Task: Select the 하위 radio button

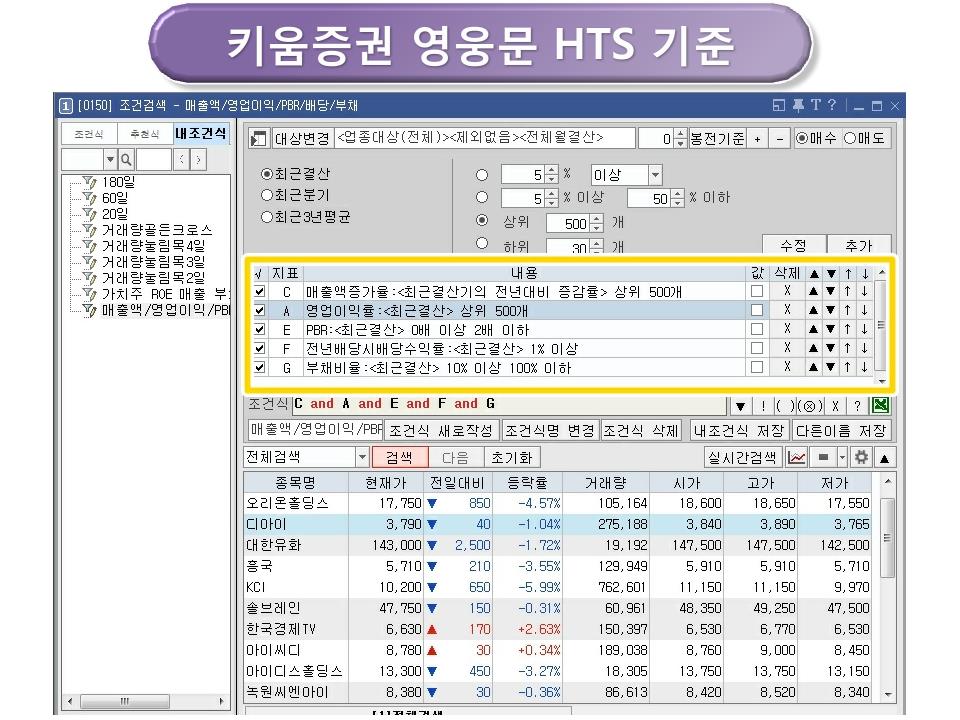Action: [482, 244]
